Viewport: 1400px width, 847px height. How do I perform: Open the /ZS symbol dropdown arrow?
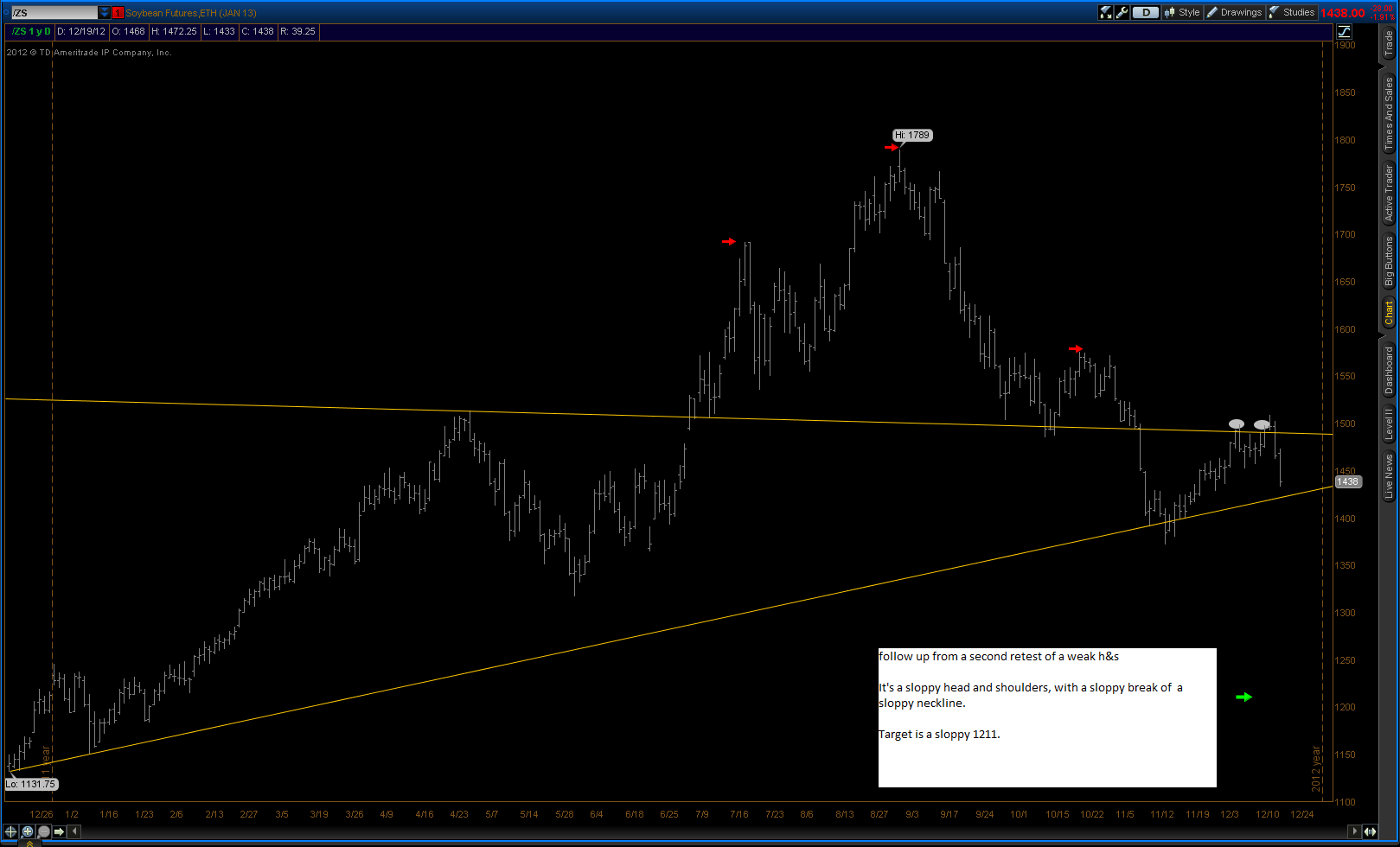pyautogui.click(x=105, y=12)
